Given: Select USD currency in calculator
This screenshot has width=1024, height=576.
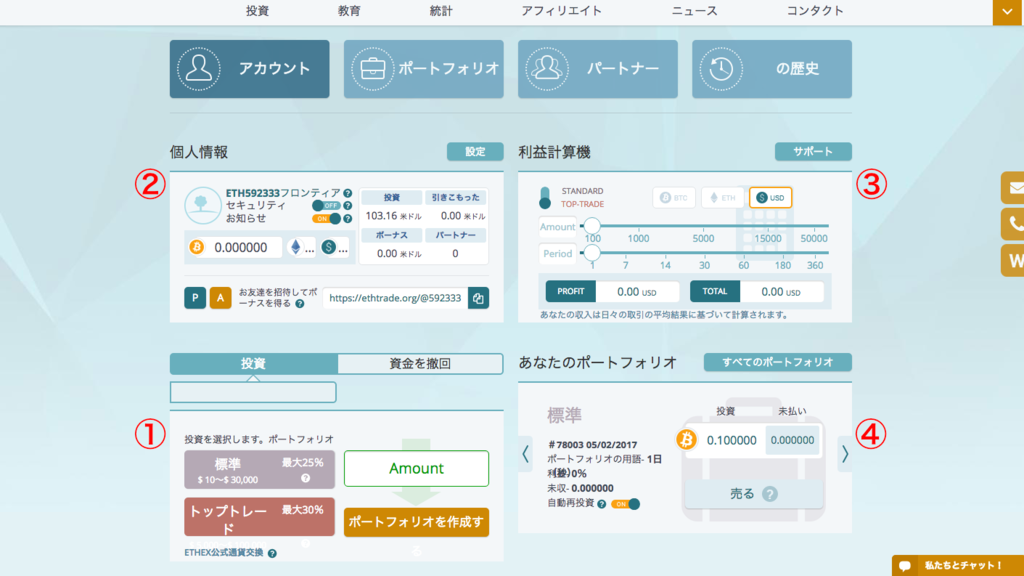Looking at the screenshot, I should tap(771, 198).
